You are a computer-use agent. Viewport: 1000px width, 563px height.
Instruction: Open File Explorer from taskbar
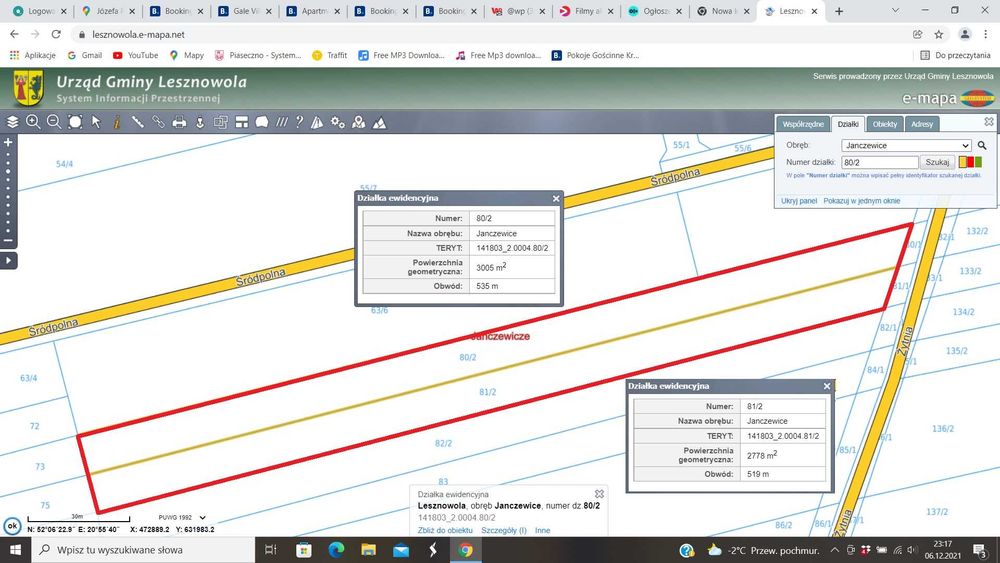[369, 550]
